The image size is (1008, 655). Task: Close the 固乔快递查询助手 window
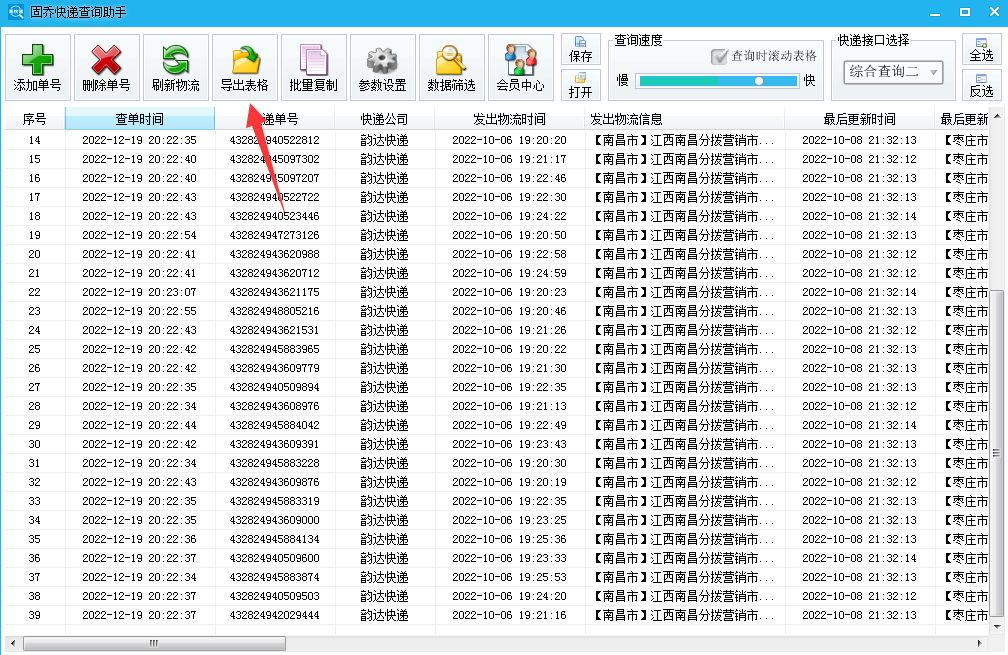click(x=994, y=12)
